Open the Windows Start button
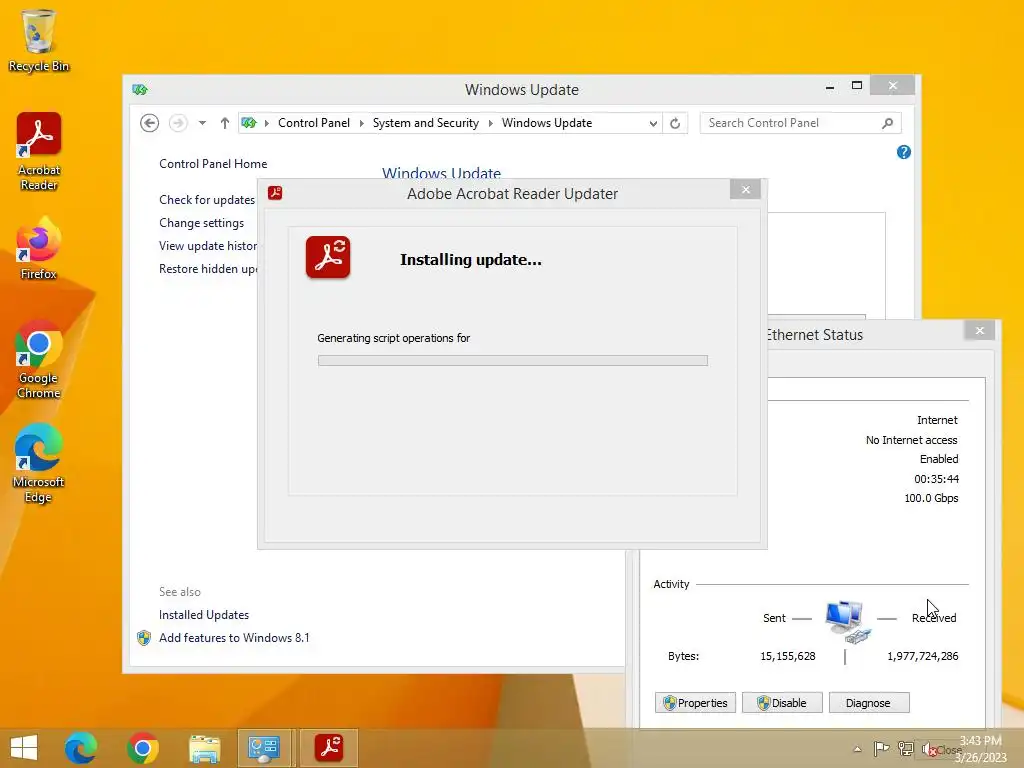 tap(24, 748)
